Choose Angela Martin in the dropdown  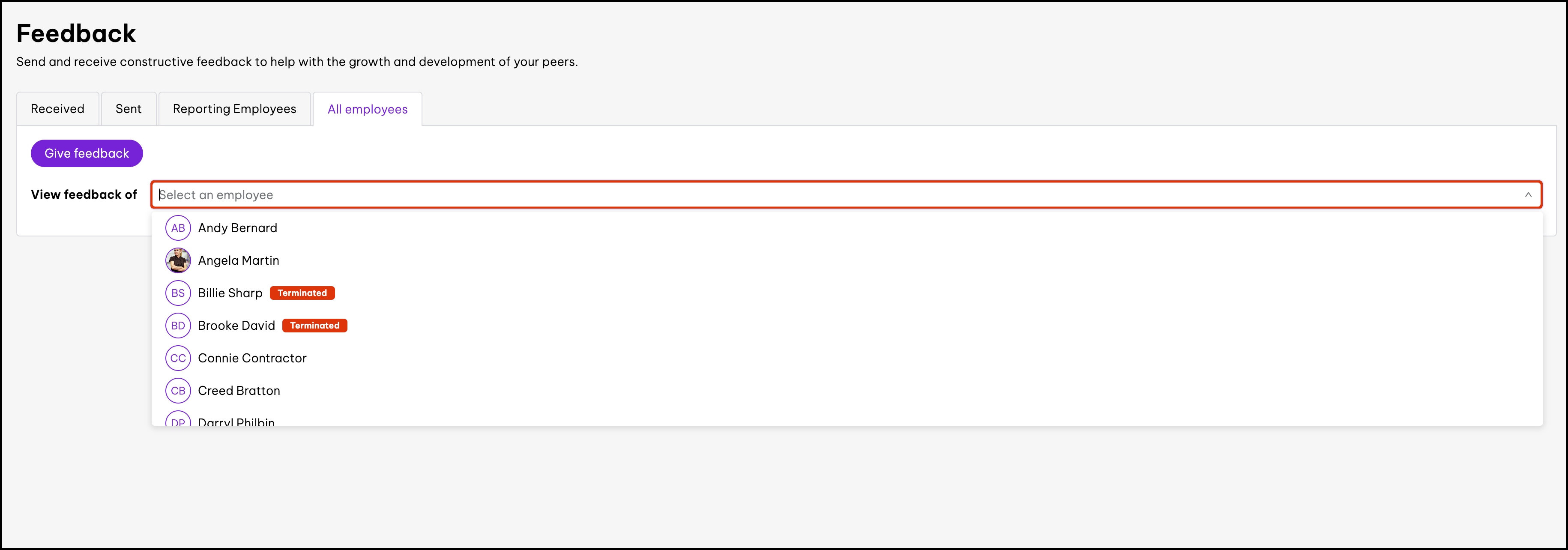(239, 260)
